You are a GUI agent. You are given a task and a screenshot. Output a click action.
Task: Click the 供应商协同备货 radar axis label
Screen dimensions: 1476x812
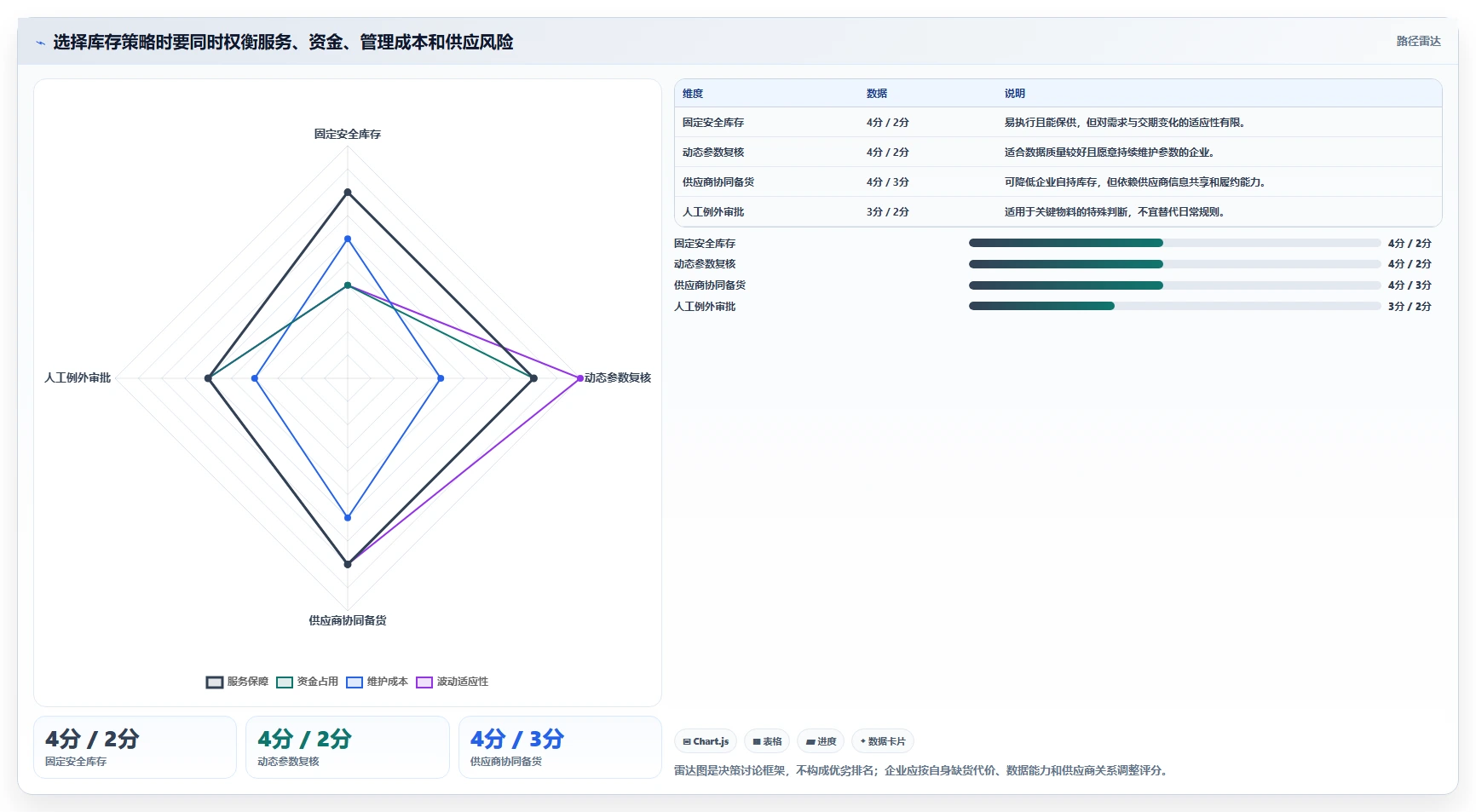click(x=348, y=620)
